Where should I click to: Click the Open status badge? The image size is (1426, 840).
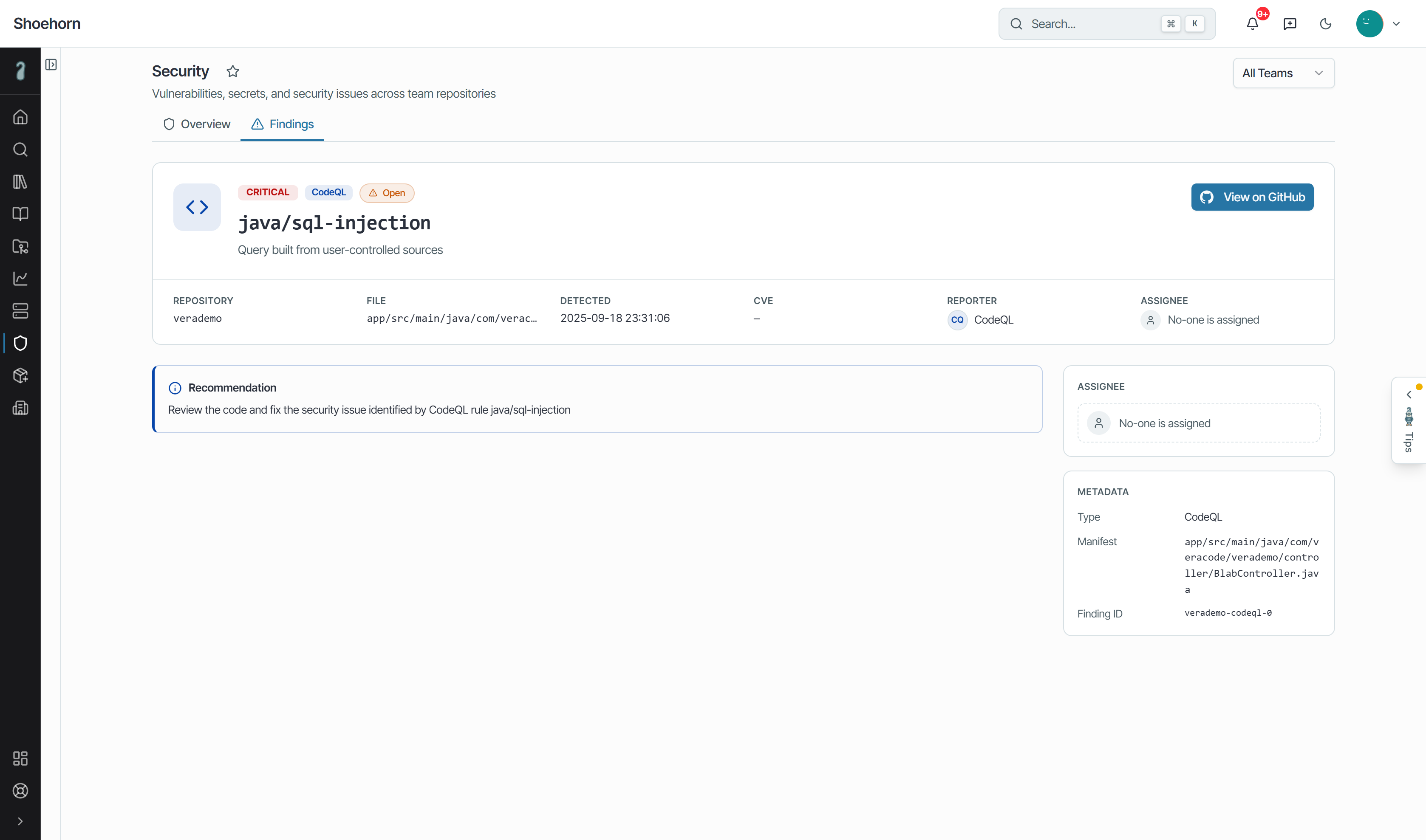click(x=387, y=193)
